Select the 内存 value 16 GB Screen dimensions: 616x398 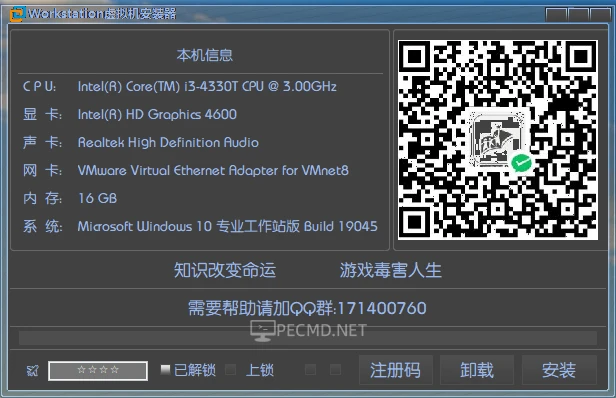coord(97,198)
